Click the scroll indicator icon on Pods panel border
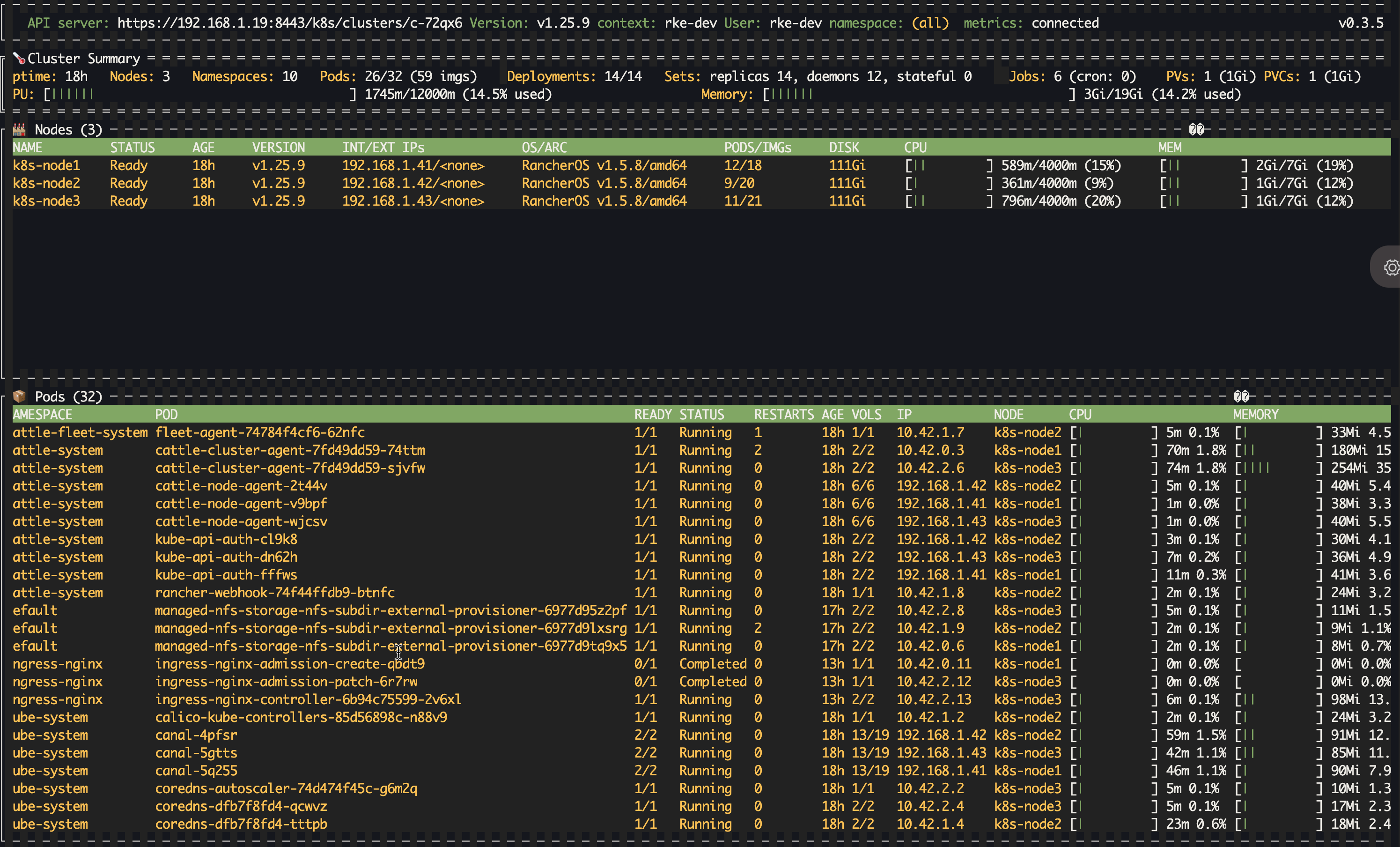The image size is (1400, 847). [1241, 396]
